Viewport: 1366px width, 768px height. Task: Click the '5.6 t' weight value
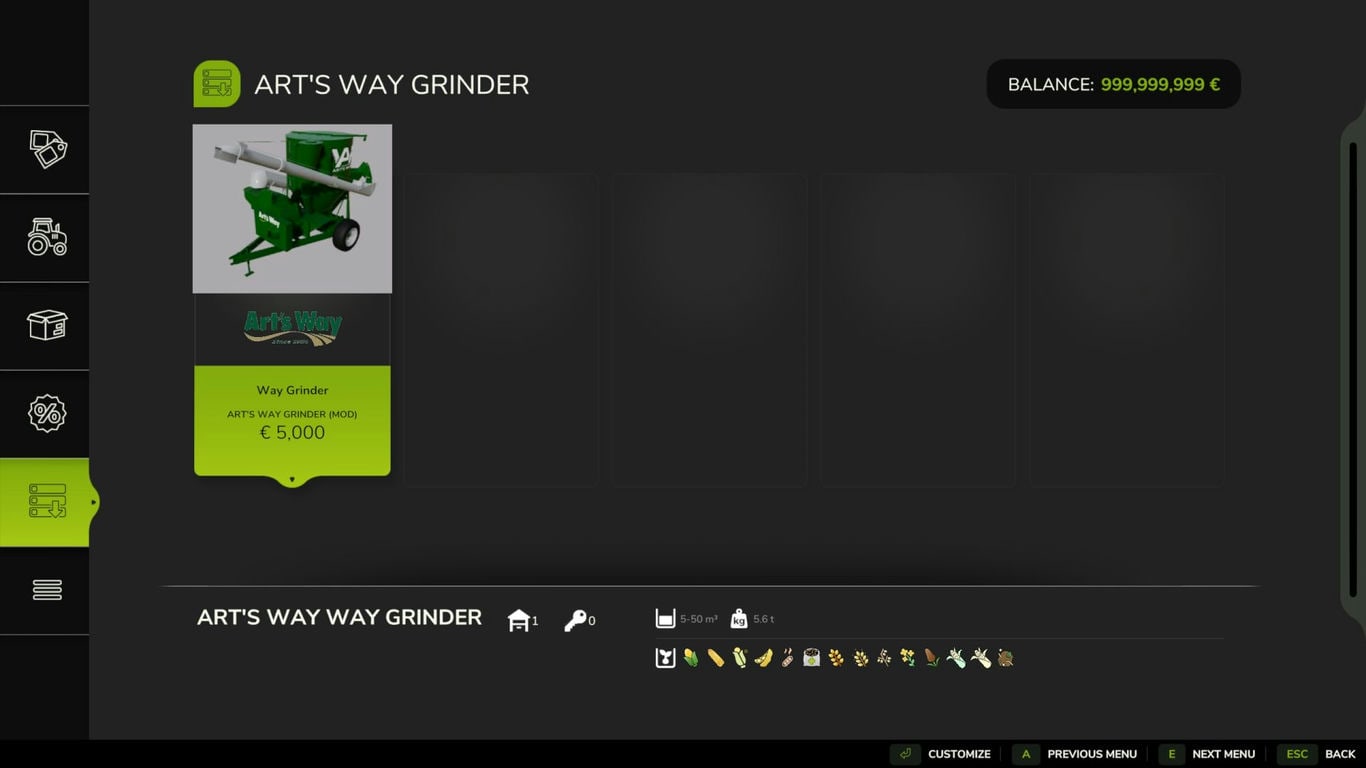[x=764, y=620]
